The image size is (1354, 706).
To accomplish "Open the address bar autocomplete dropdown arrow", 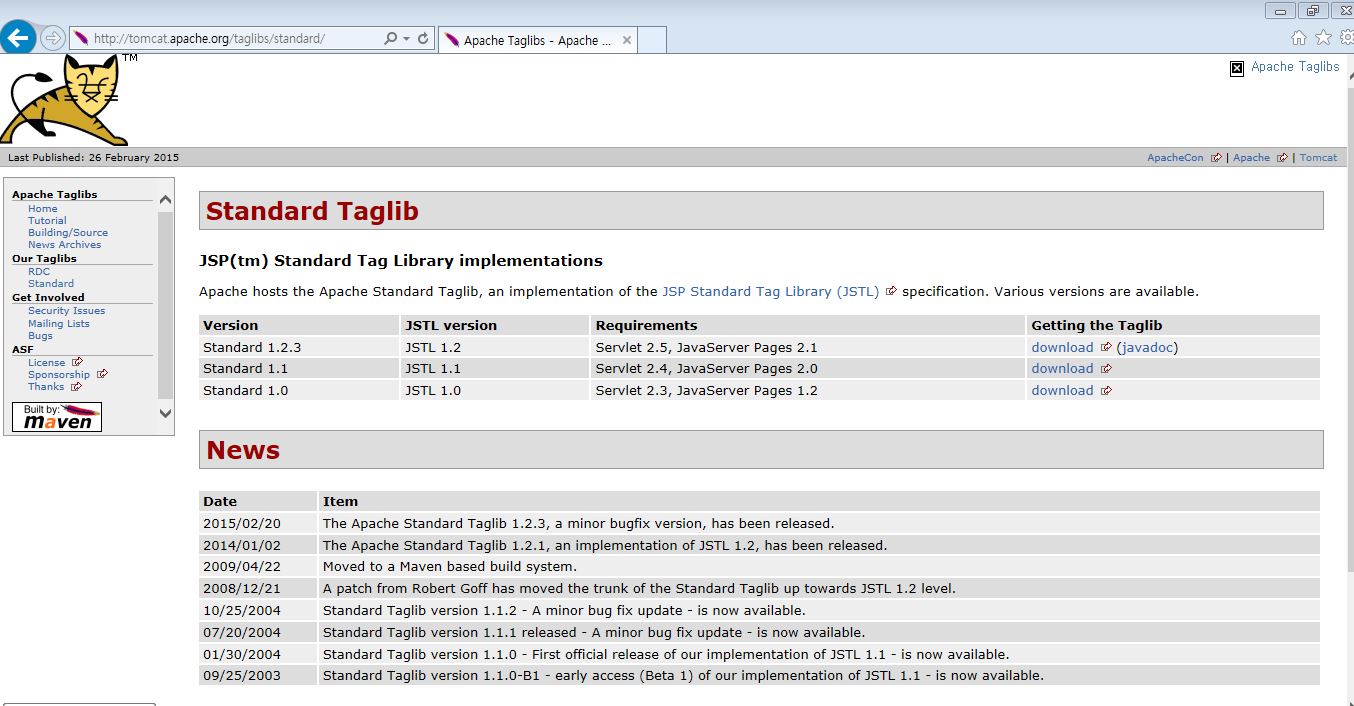I will click(407, 39).
